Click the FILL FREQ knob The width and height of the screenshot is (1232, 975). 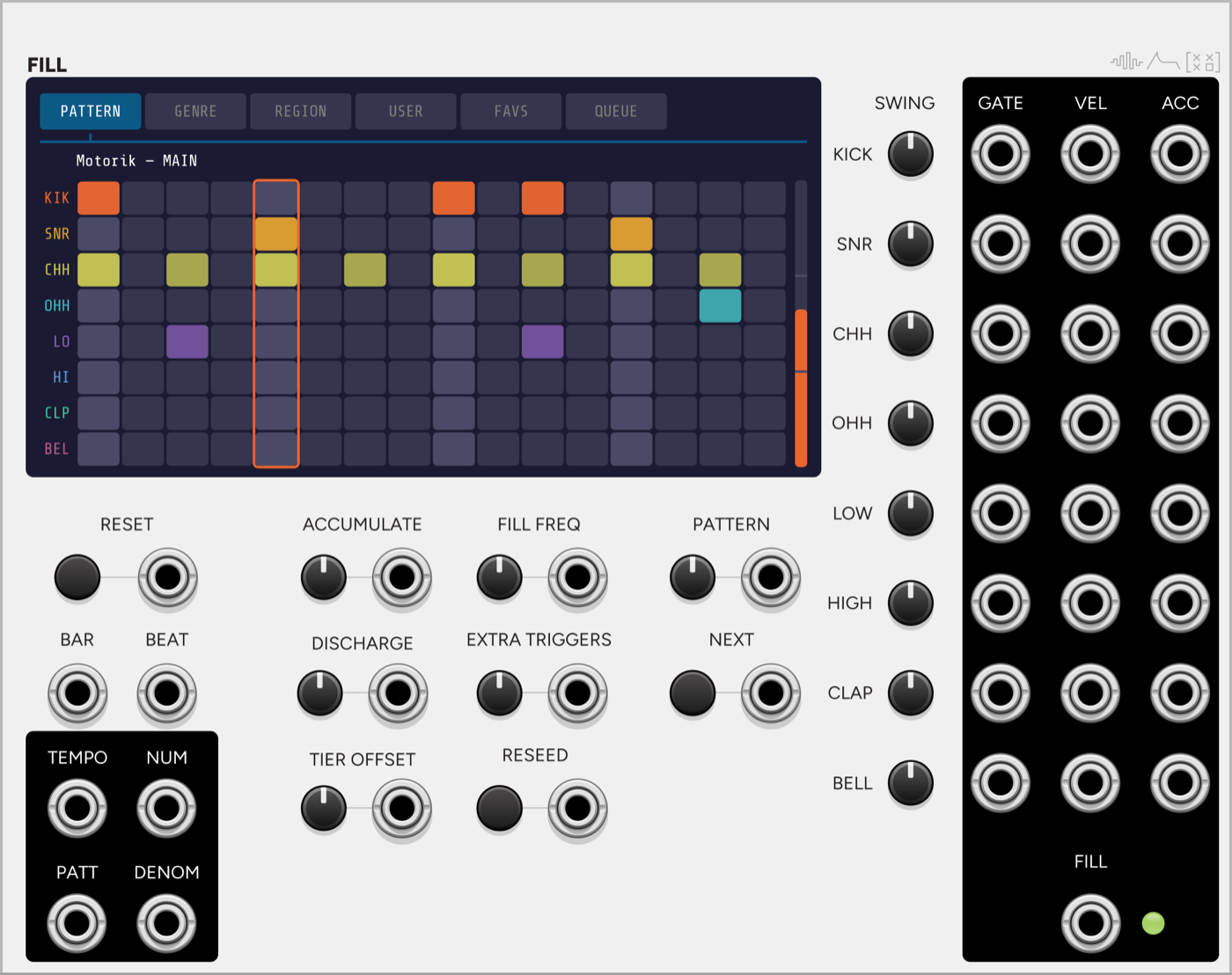tap(499, 578)
